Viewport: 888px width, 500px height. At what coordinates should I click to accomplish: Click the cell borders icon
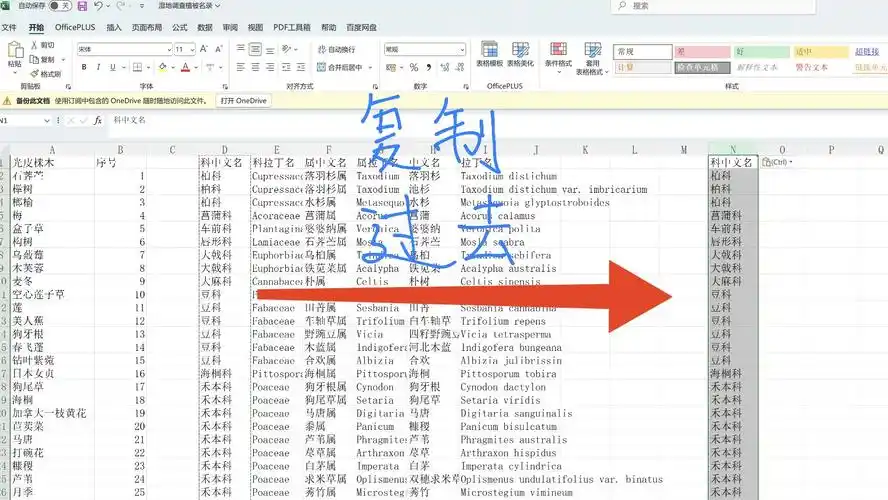(137, 67)
